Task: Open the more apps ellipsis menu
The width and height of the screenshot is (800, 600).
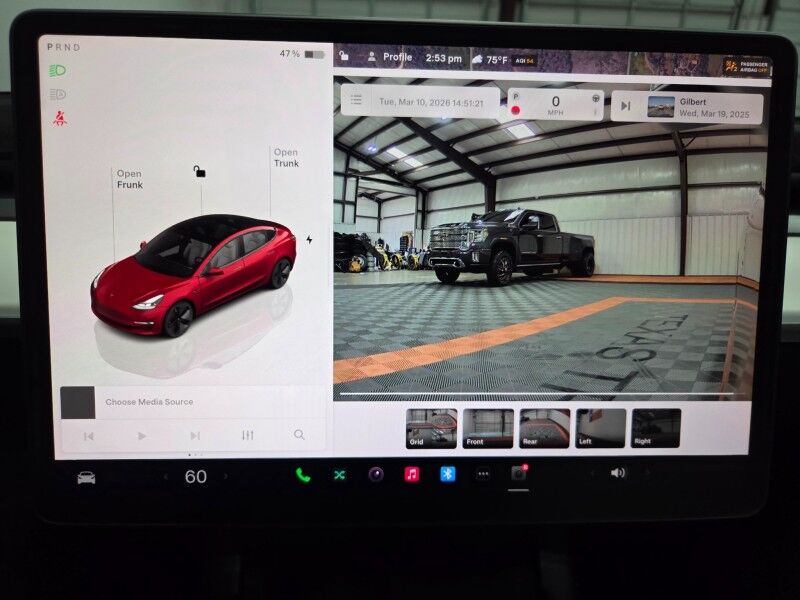Action: (483, 475)
